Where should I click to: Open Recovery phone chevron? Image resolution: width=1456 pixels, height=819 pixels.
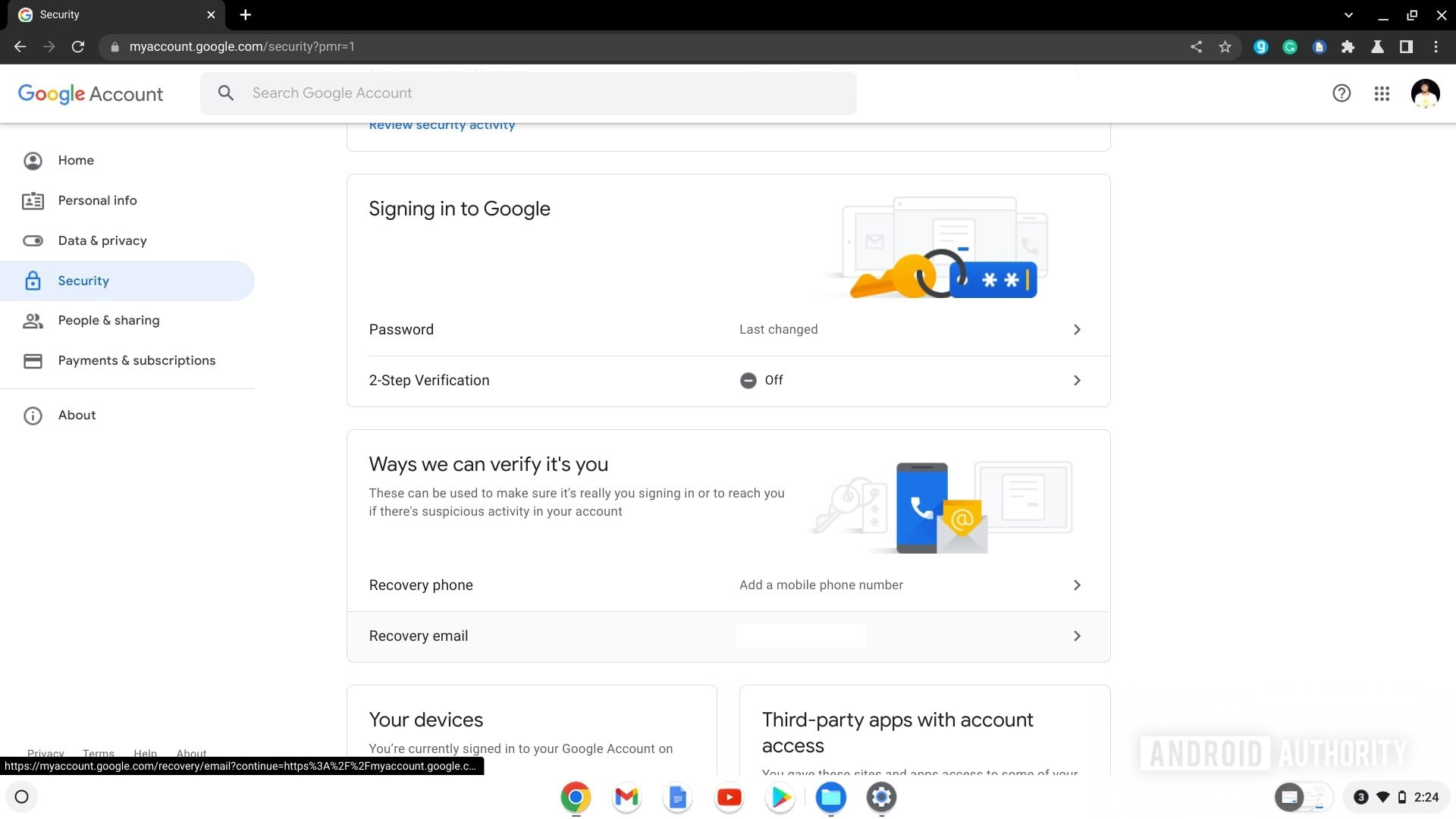pyautogui.click(x=1077, y=585)
